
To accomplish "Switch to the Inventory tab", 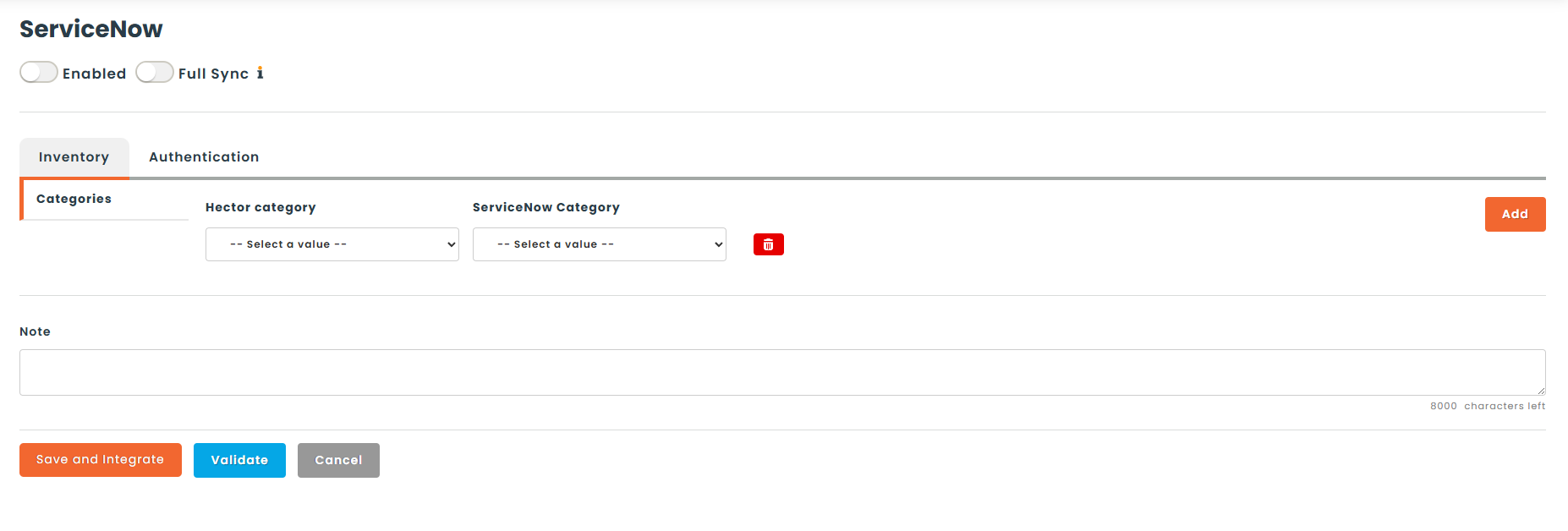I will [x=74, y=157].
